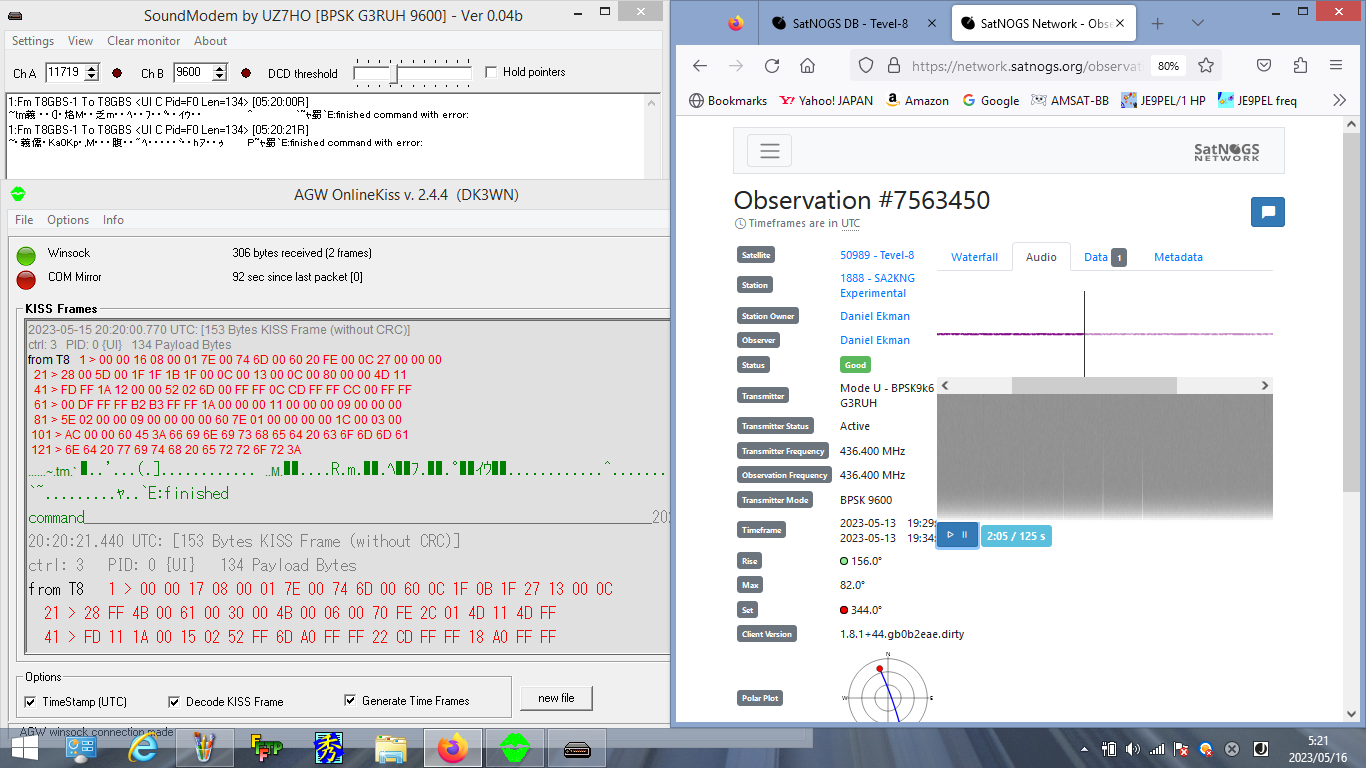Open the 50989 - Tevel-8 satellite link
This screenshot has height=768, width=1366.
click(x=877, y=255)
